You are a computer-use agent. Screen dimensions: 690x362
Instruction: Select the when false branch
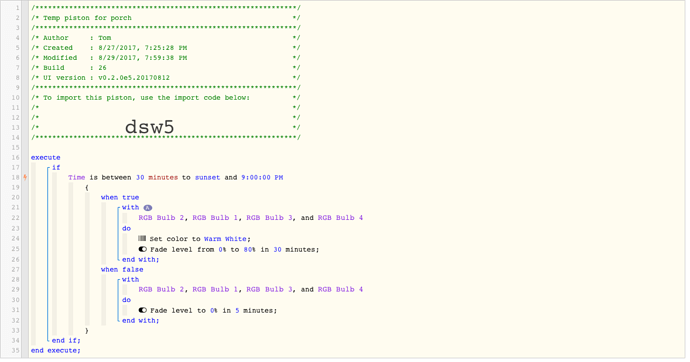click(122, 270)
